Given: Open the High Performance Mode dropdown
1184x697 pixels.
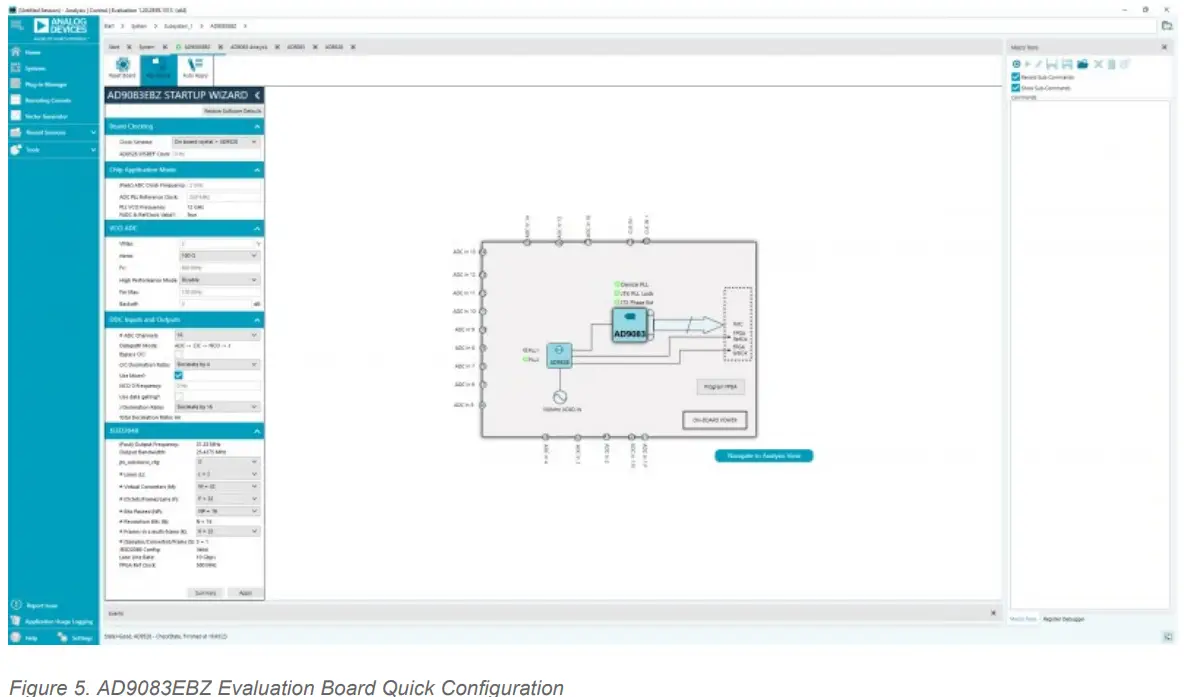Looking at the screenshot, I should [219, 280].
